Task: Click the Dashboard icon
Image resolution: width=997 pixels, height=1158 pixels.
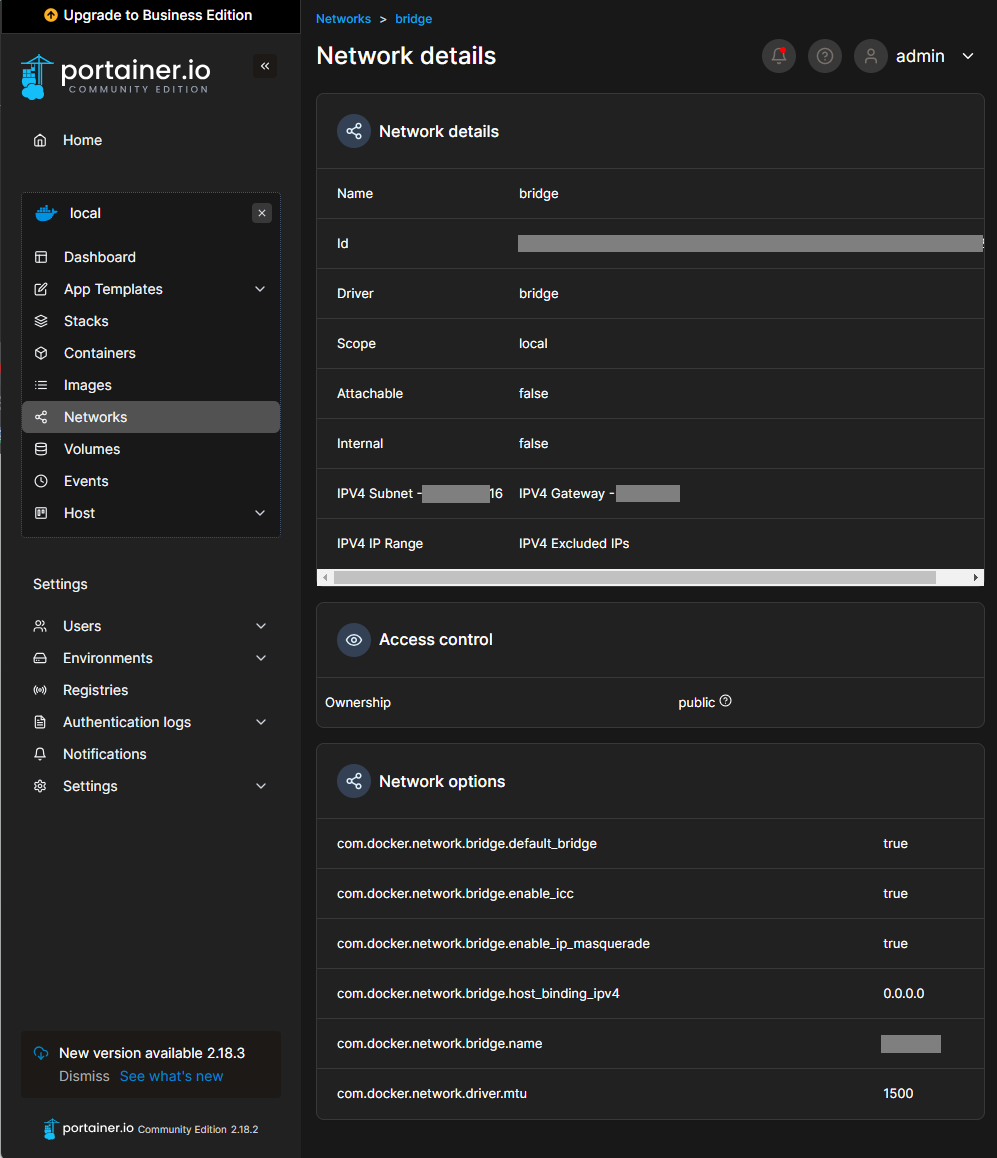Action: click(x=41, y=257)
